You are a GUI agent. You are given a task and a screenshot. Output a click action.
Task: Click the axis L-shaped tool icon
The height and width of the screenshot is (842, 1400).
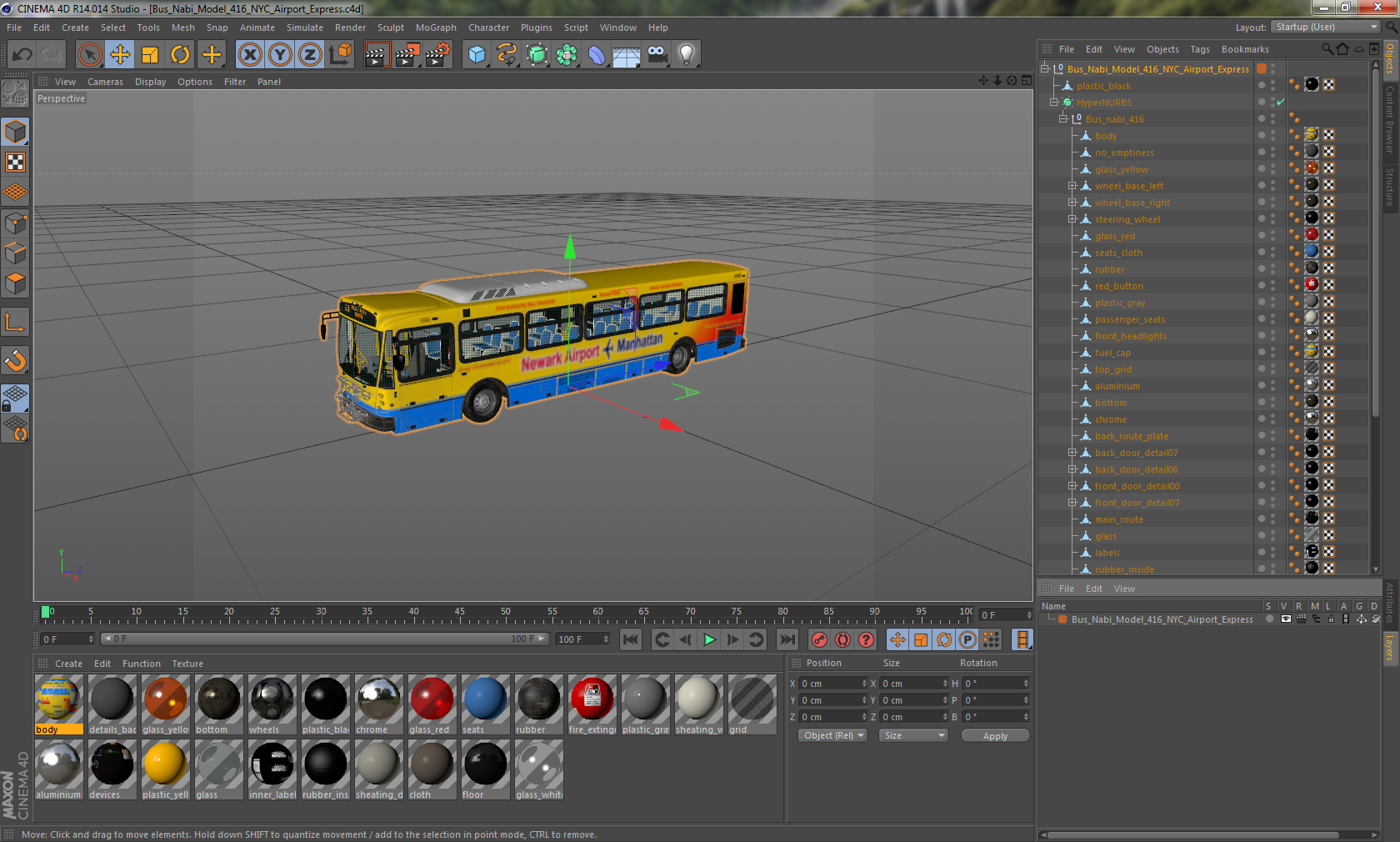point(16,322)
